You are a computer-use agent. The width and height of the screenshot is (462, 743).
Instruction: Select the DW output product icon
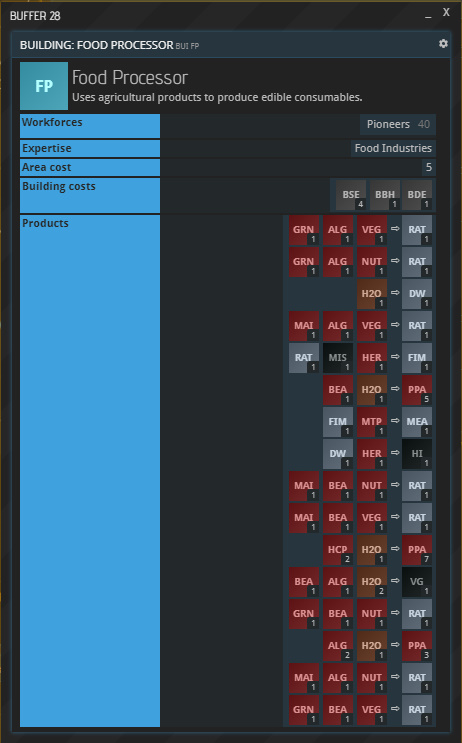[417, 294]
